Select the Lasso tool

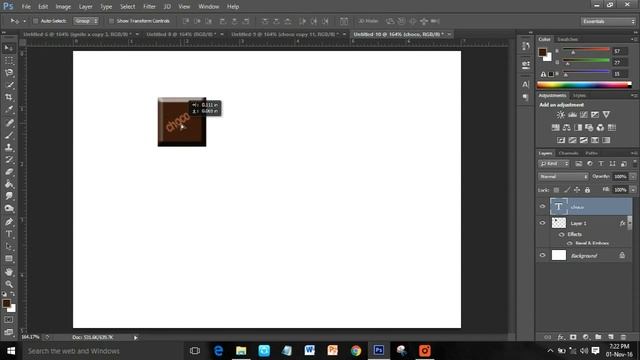coord(9,73)
